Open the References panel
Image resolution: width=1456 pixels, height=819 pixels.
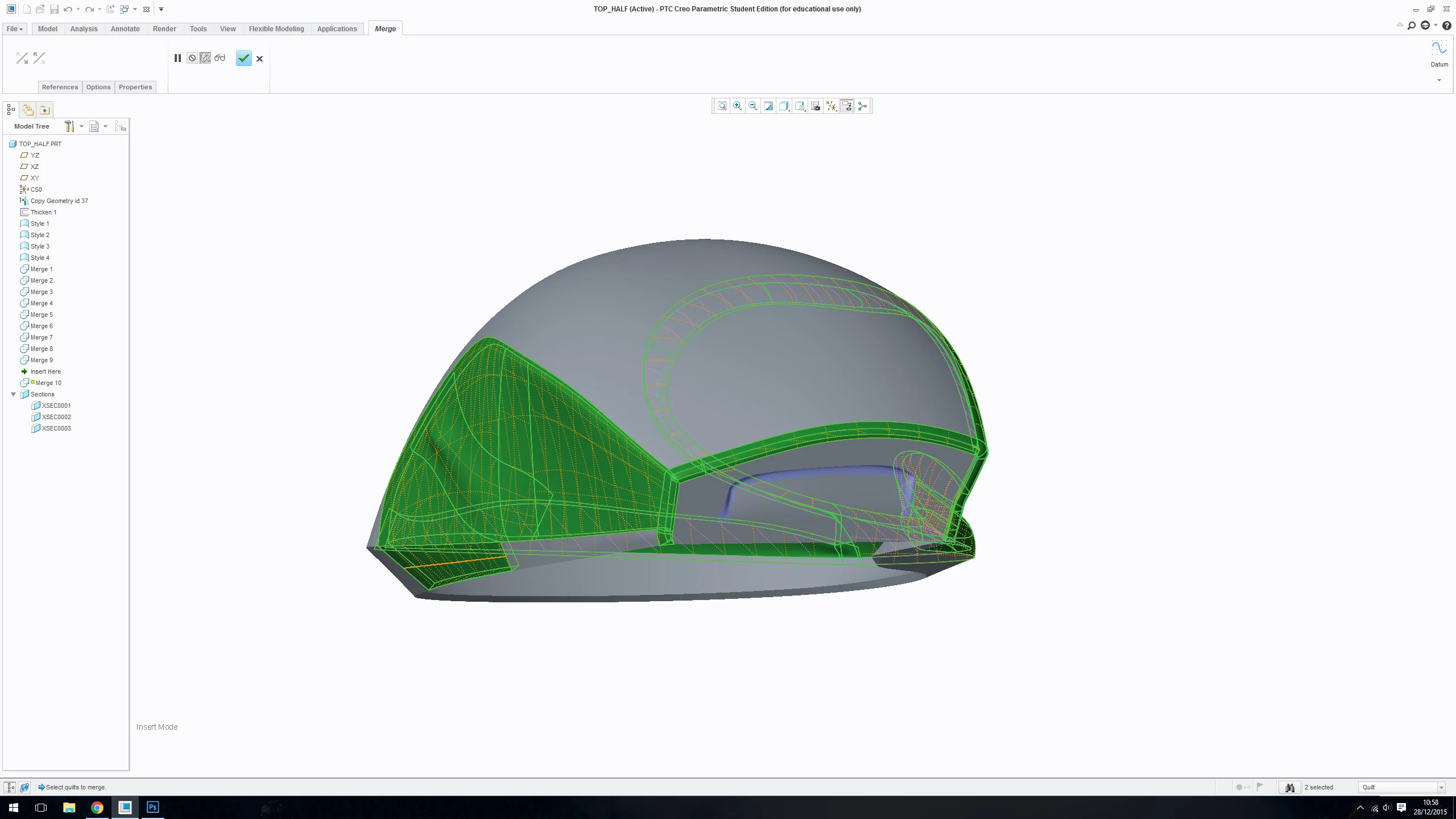pyautogui.click(x=60, y=87)
